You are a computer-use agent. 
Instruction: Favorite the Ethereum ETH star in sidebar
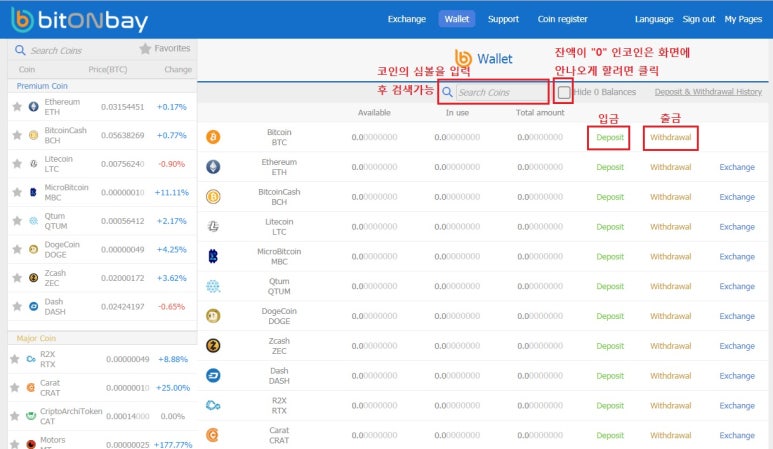[17, 106]
